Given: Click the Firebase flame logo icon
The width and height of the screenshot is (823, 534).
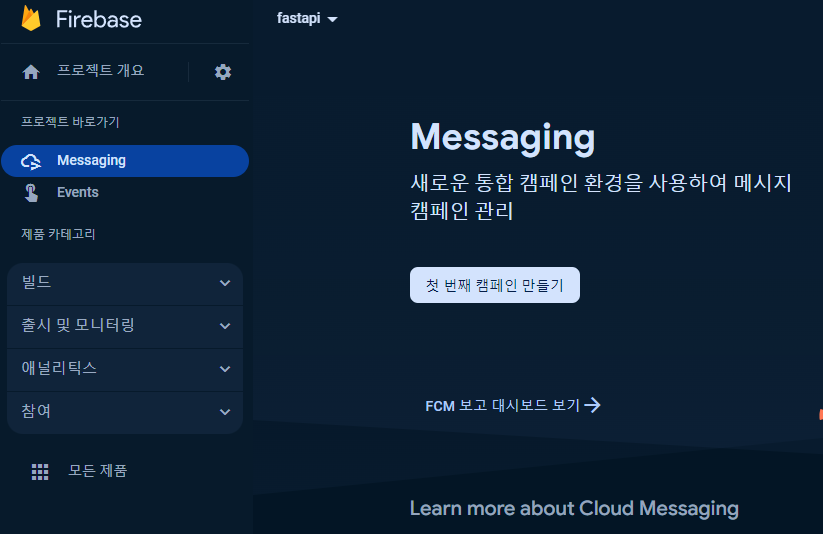Looking at the screenshot, I should [31, 18].
